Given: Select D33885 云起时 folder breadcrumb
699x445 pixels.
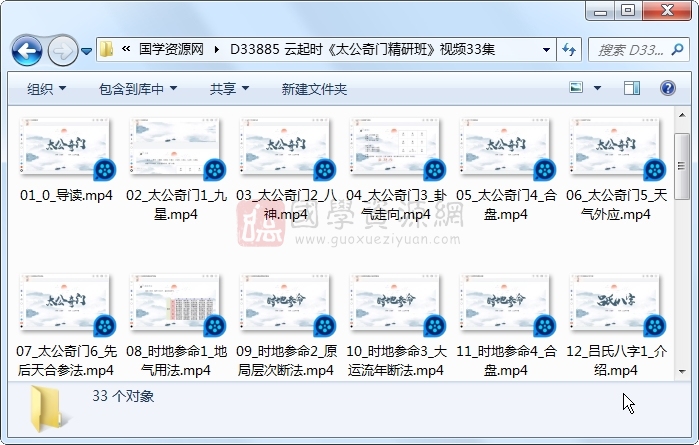Looking at the screenshot, I should pyautogui.click(x=362, y=49).
